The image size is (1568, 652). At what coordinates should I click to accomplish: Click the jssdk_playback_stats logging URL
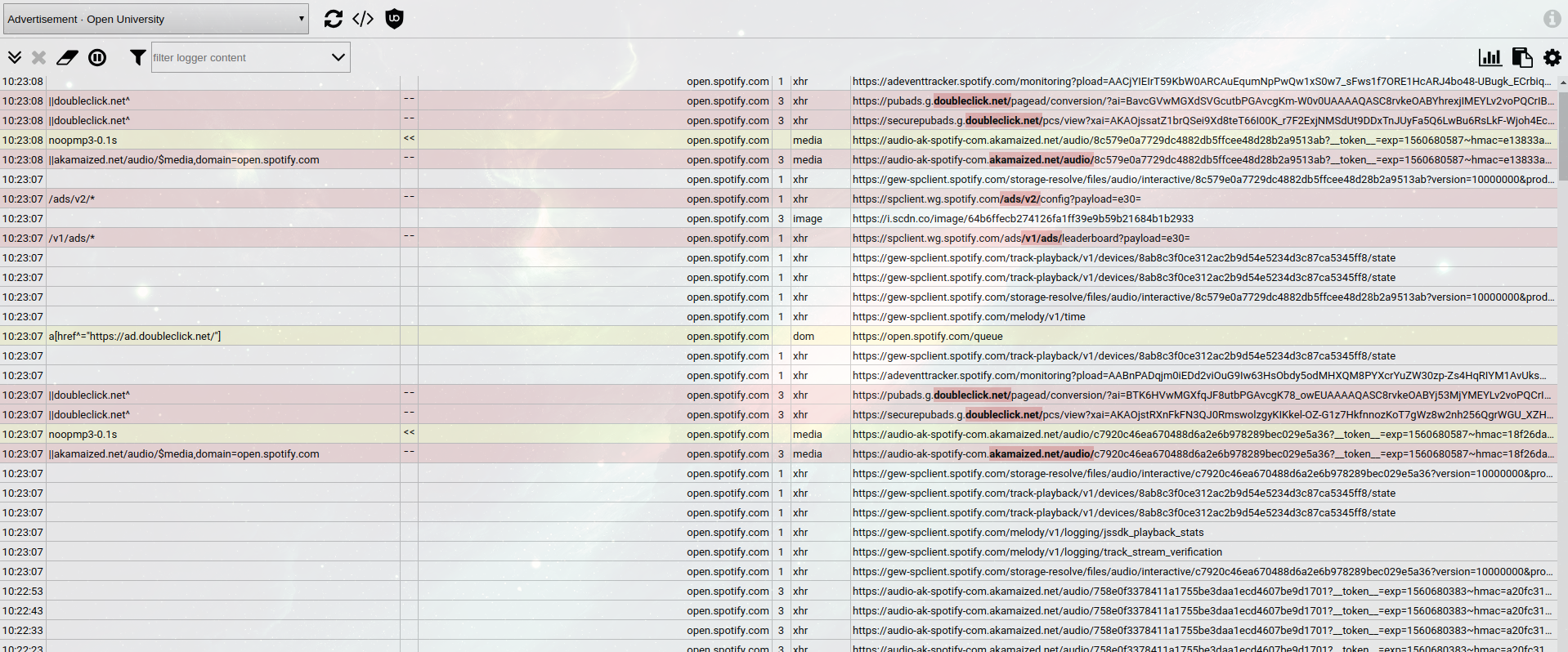pyautogui.click(x=1028, y=532)
